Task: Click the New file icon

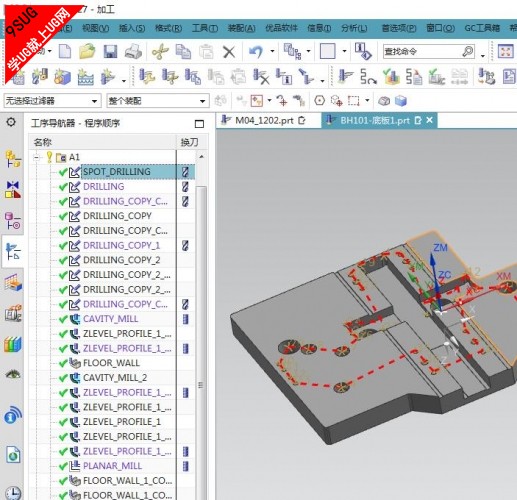Action: click(x=65, y=52)
